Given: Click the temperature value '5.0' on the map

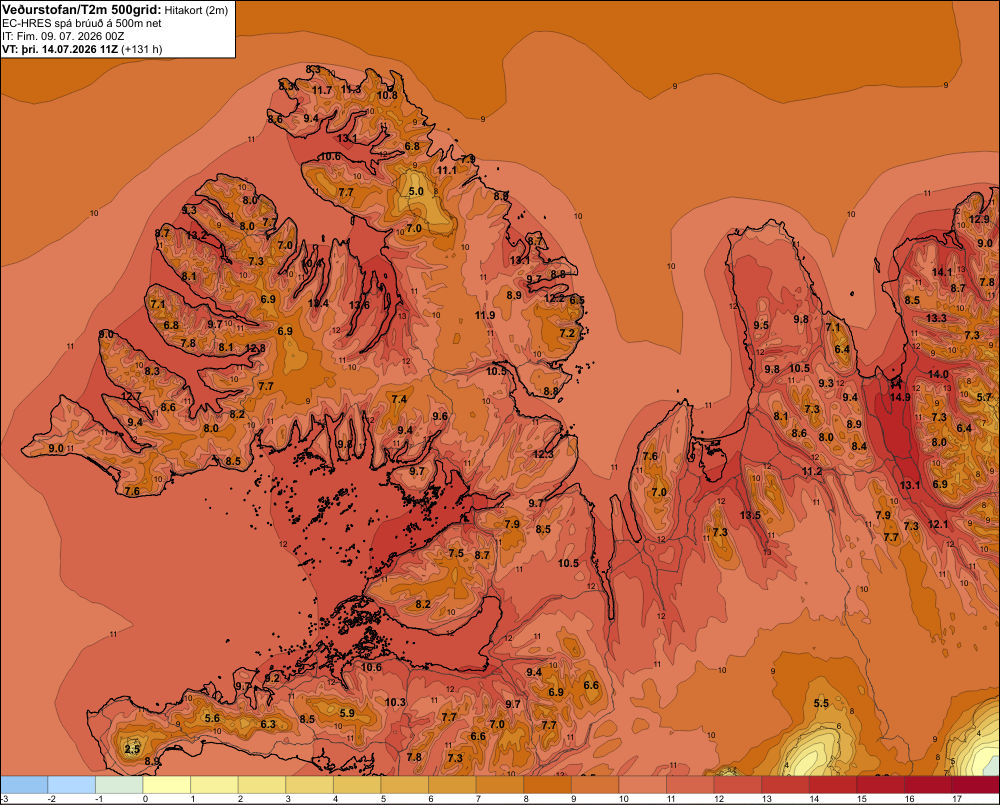Looking at the screenshot, I should 416,191.
